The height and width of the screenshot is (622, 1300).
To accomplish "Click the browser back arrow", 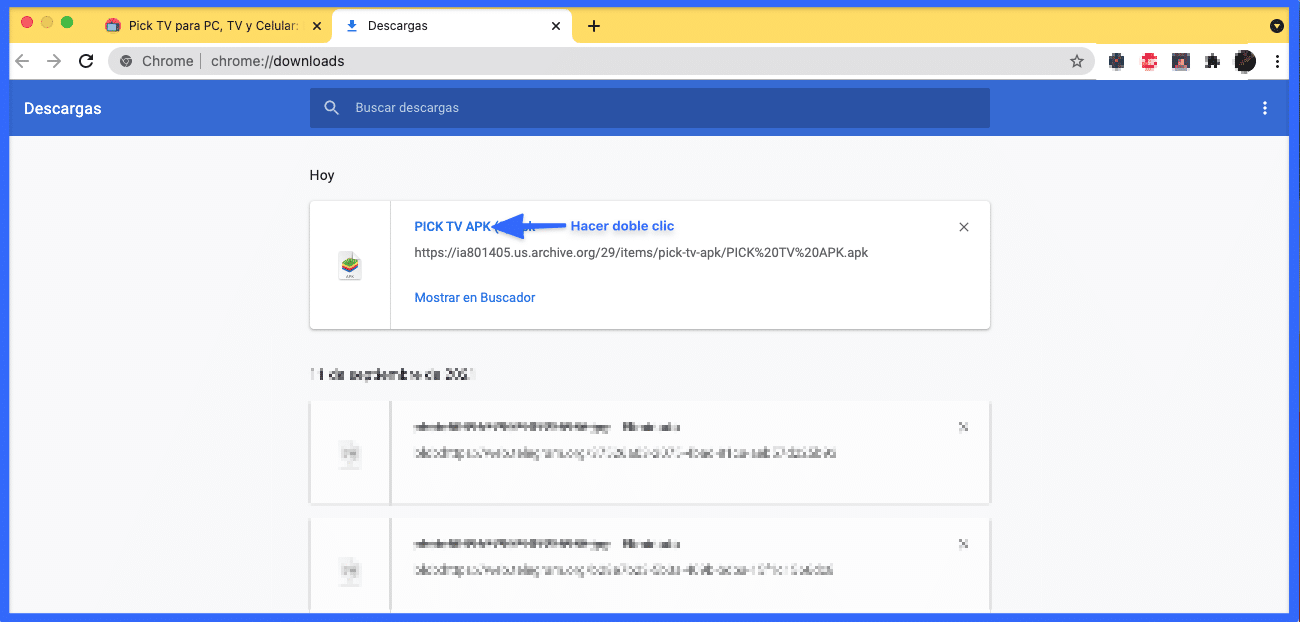I will pos(22,61).
